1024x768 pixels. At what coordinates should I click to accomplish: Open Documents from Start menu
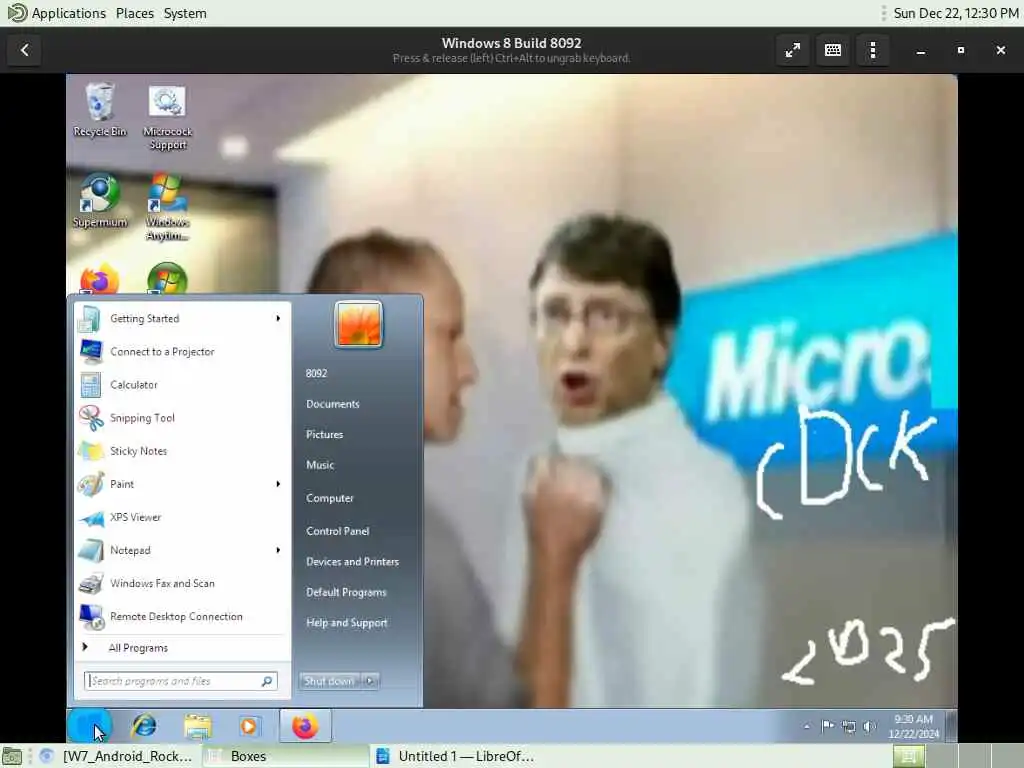click(x=332, y=404)
